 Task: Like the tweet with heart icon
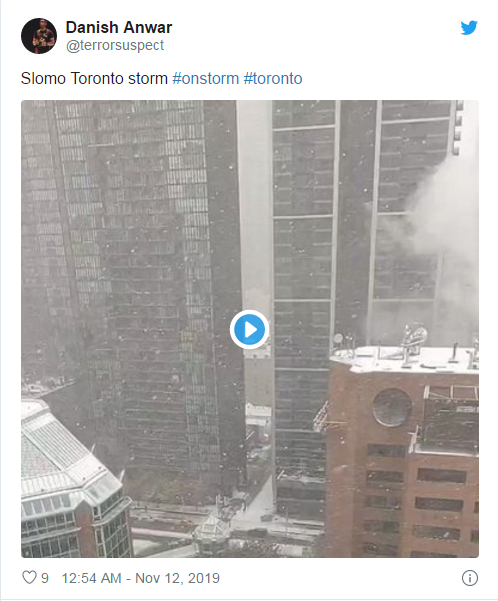coord(29,578)
